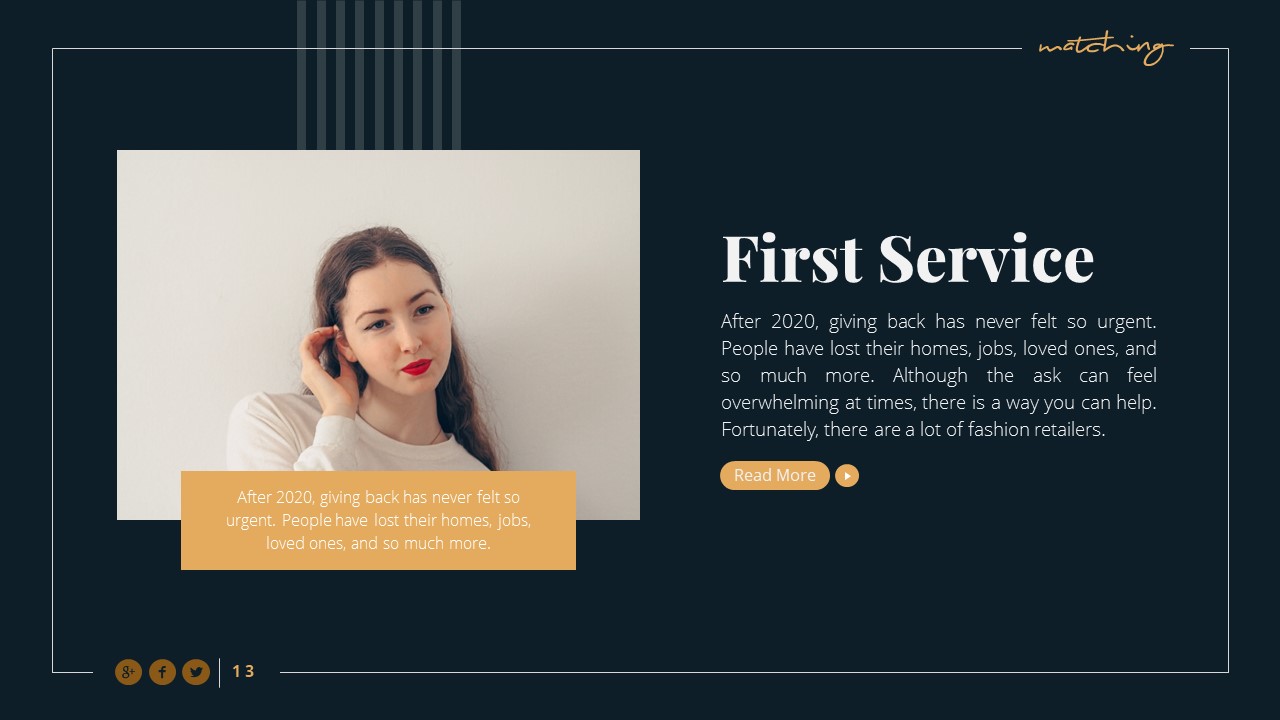The height and width of the screenshot is (720, 1280).
Task: Click the woman's red lips in photo
Action: pos(416,367)
